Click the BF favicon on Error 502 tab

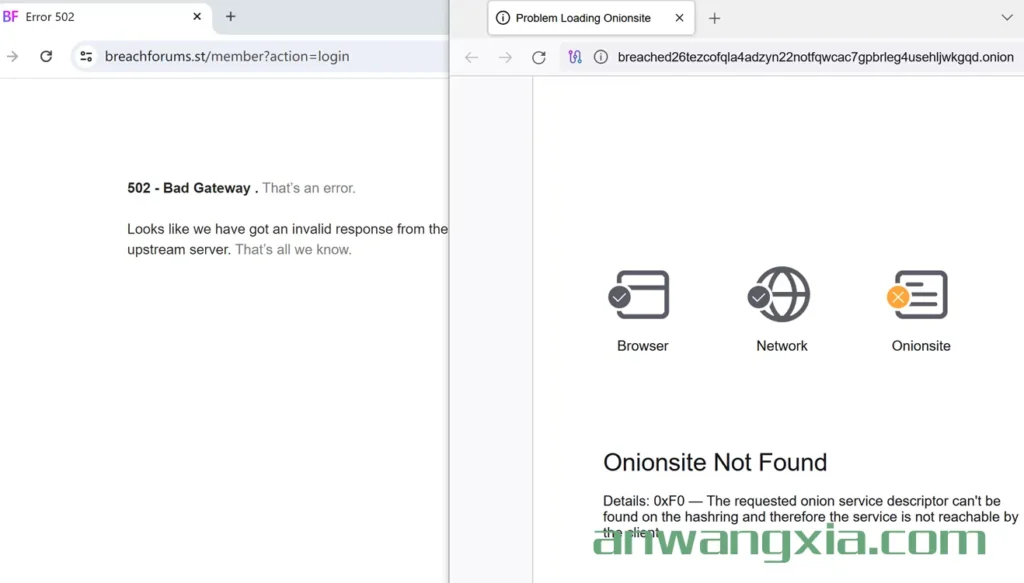(x=10, y=17)
